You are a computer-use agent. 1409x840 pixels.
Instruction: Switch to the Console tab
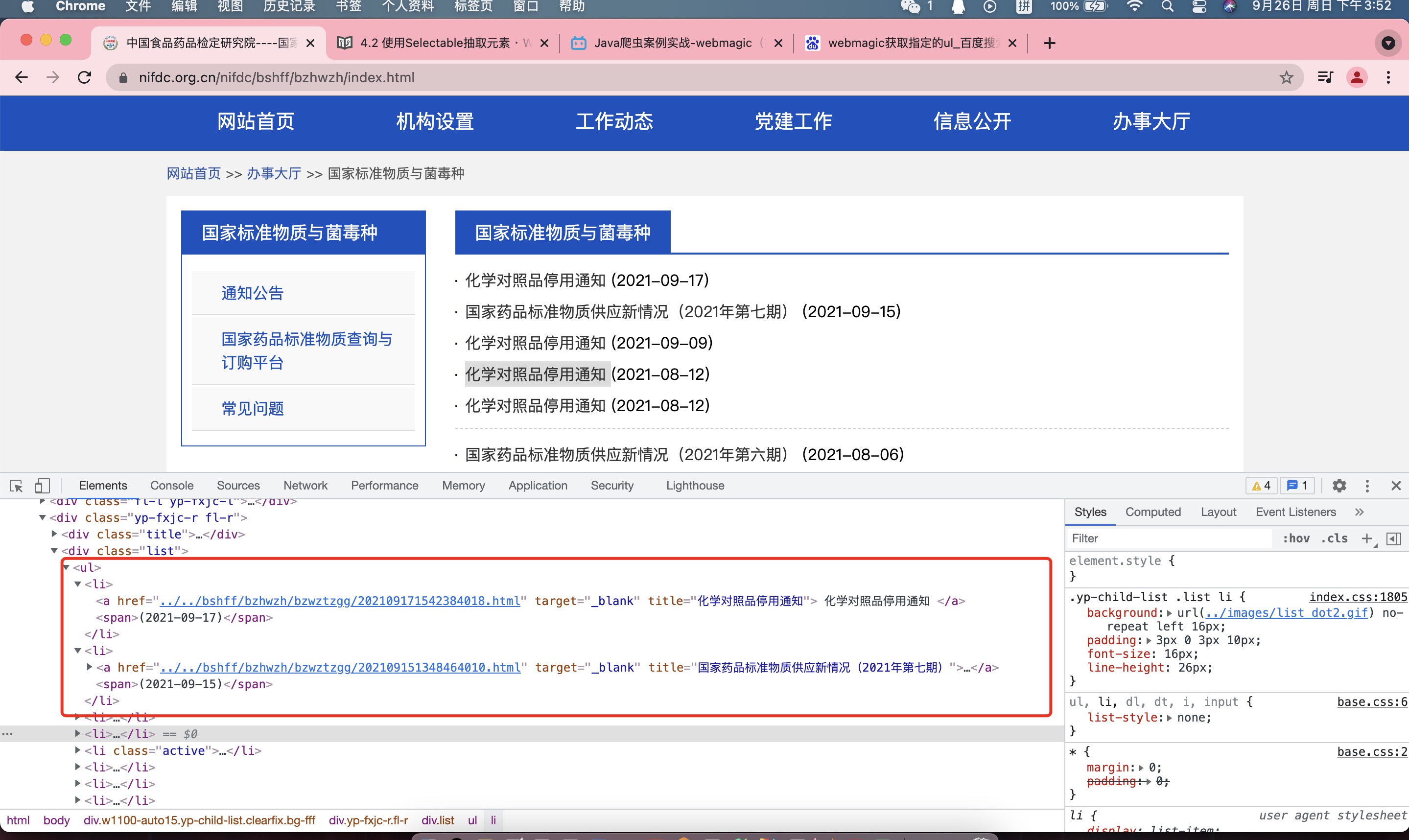(x=171, y=486)
